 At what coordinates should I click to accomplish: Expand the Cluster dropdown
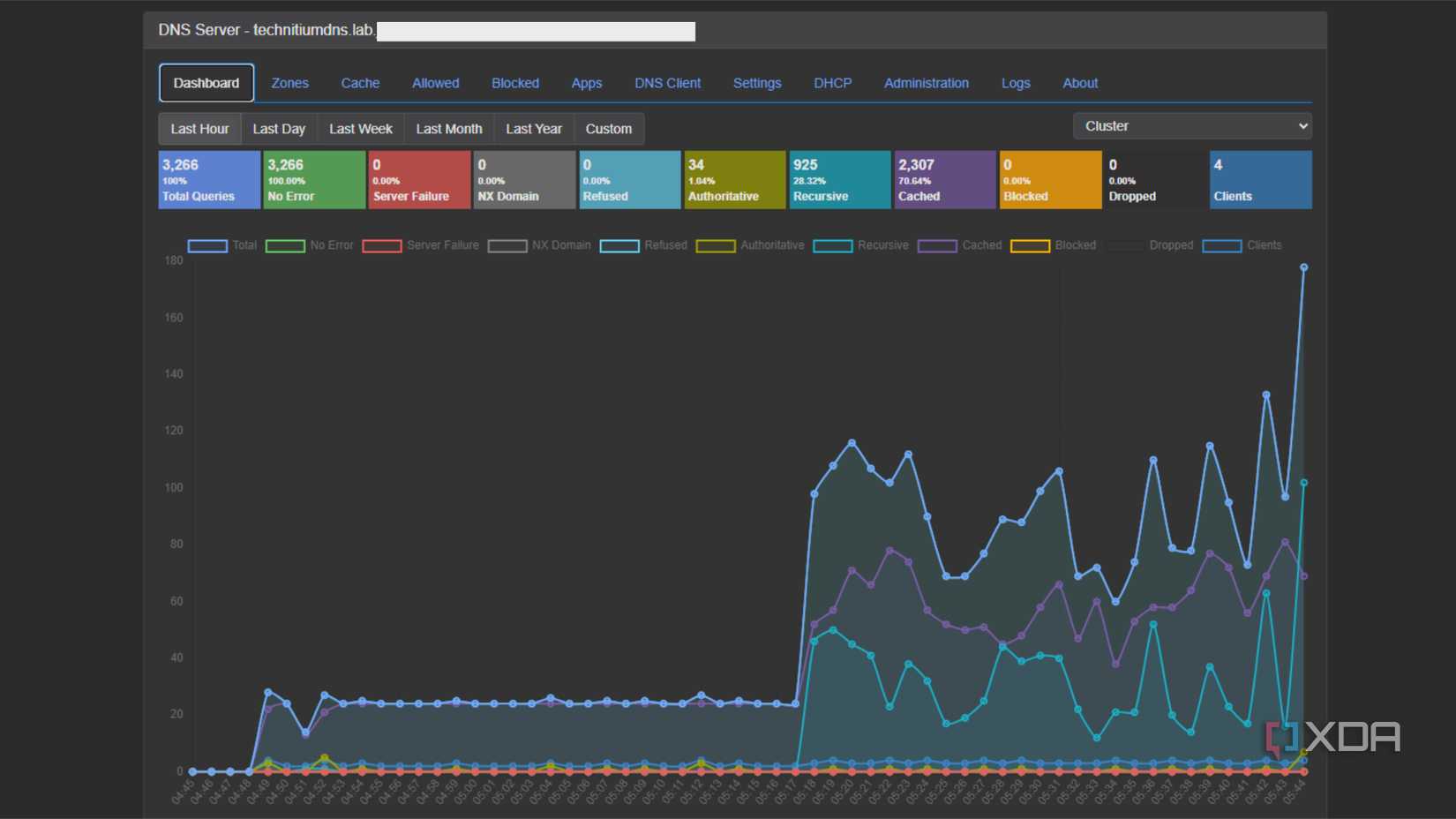(x=1192, y=126)
